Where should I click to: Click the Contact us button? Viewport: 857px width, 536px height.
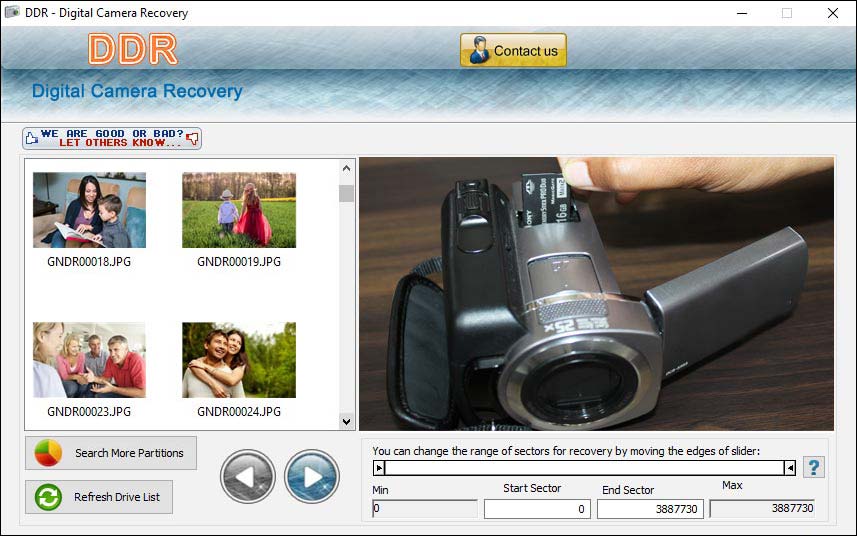[513, 50]
